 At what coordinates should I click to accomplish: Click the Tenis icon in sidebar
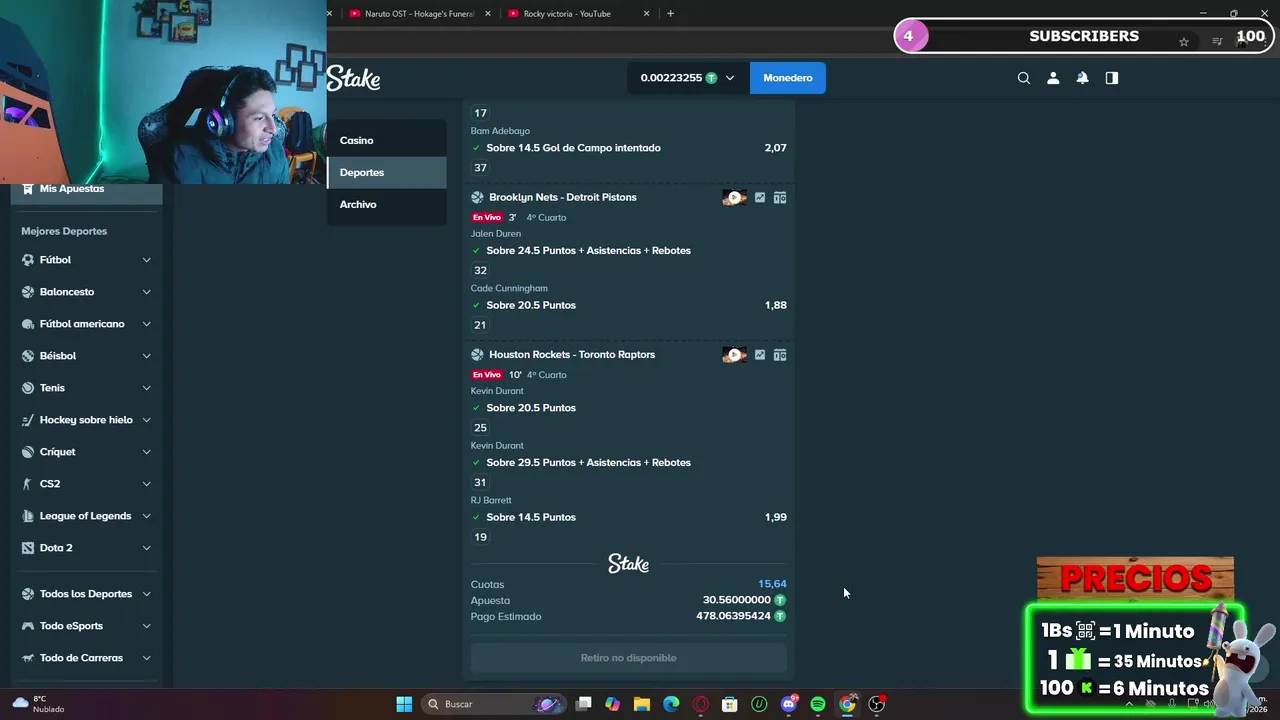pyautogui.click(x=28, y=388)
